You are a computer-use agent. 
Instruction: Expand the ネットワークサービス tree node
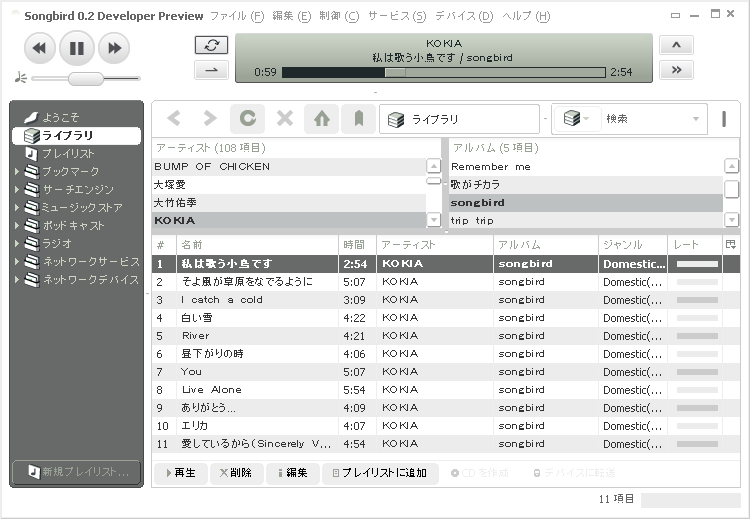click(x=17, y=262)
